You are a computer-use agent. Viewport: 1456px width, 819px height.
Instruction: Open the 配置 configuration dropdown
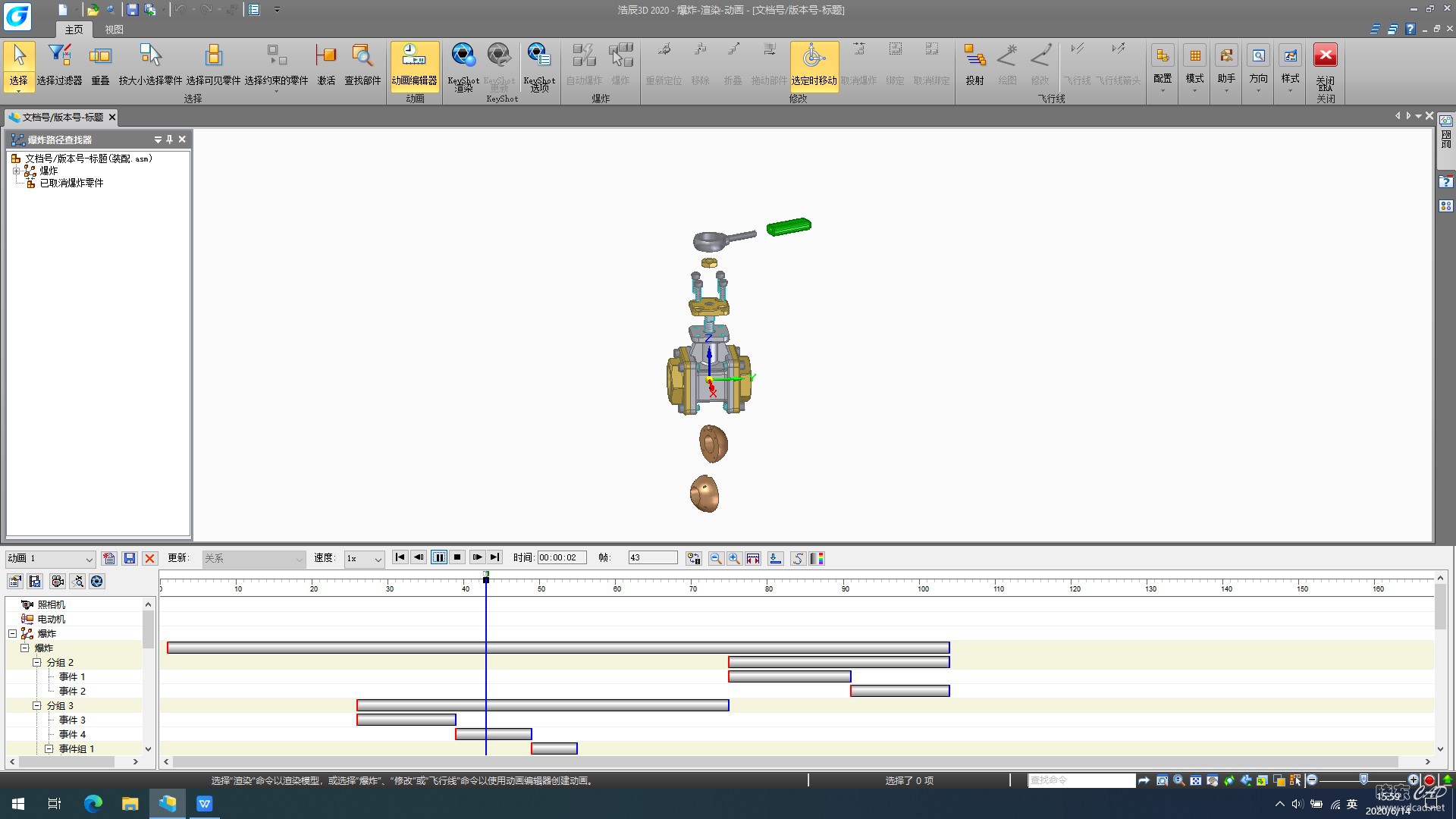point(1163,68)
